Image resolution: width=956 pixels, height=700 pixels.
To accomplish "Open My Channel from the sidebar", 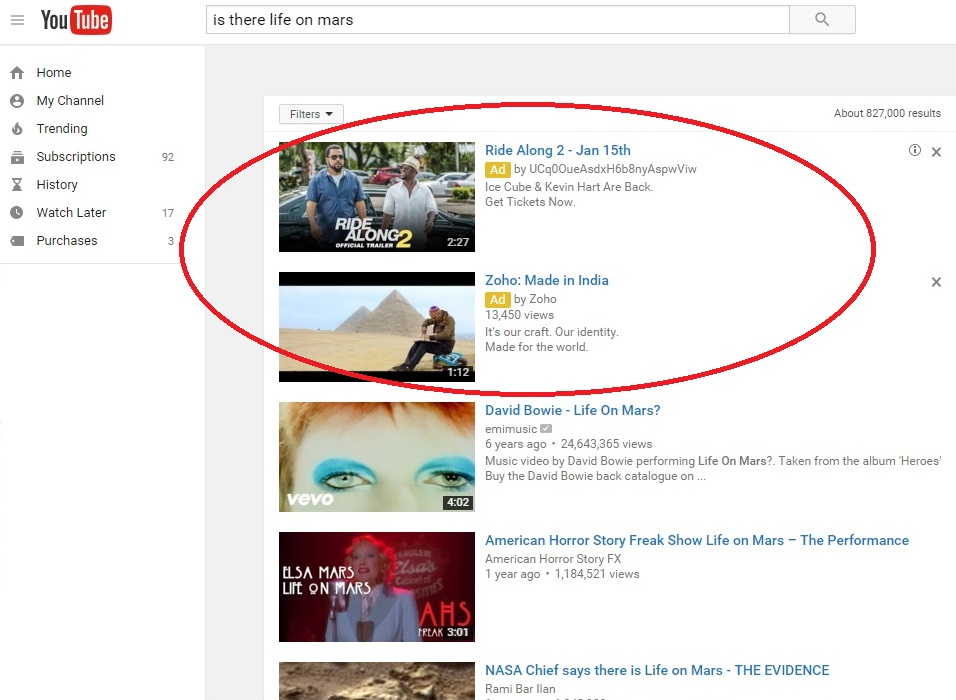I will [x=70, y=101].
